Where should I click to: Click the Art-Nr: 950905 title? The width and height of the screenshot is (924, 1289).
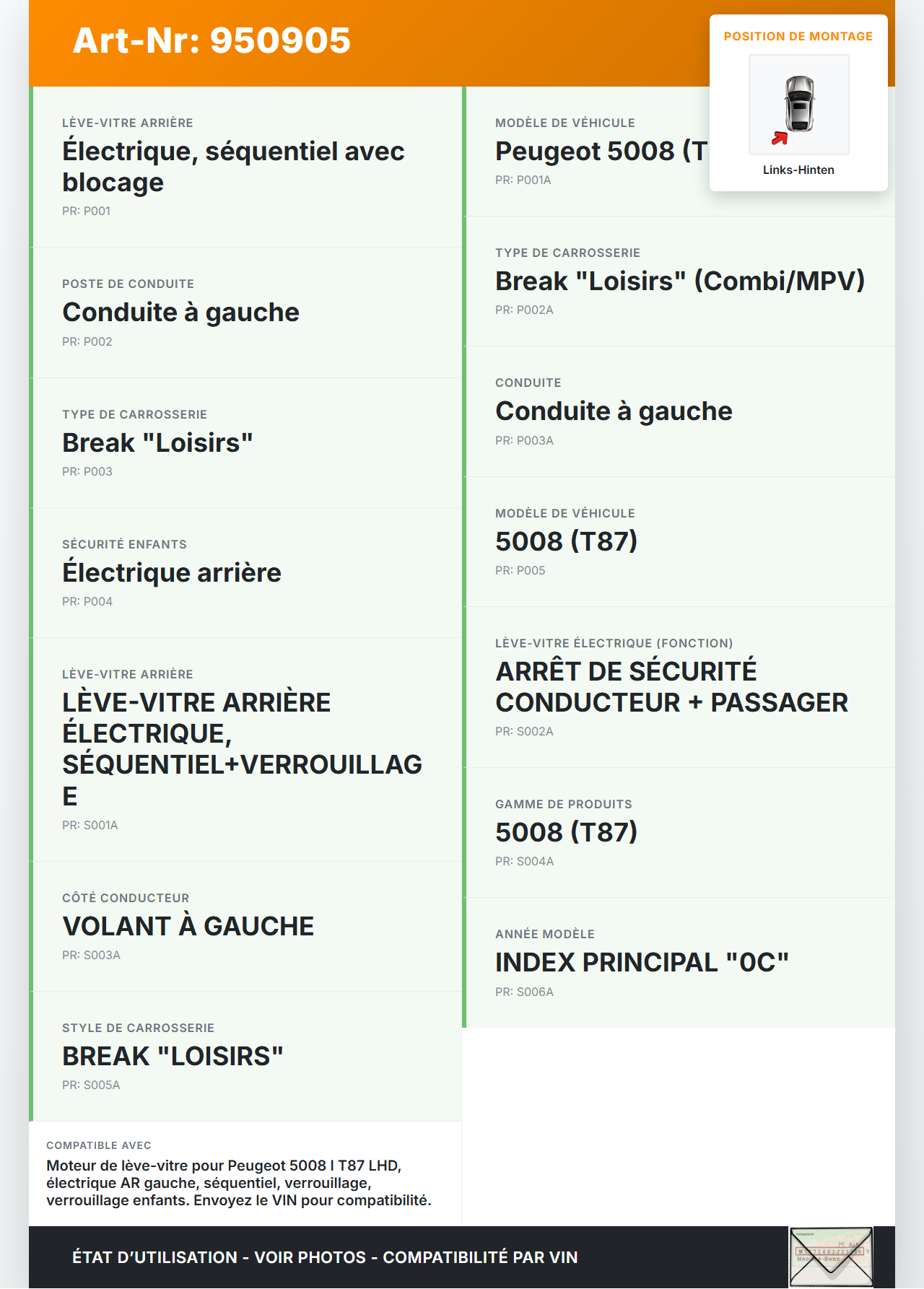pyautogui.click(x=212, y=40)
